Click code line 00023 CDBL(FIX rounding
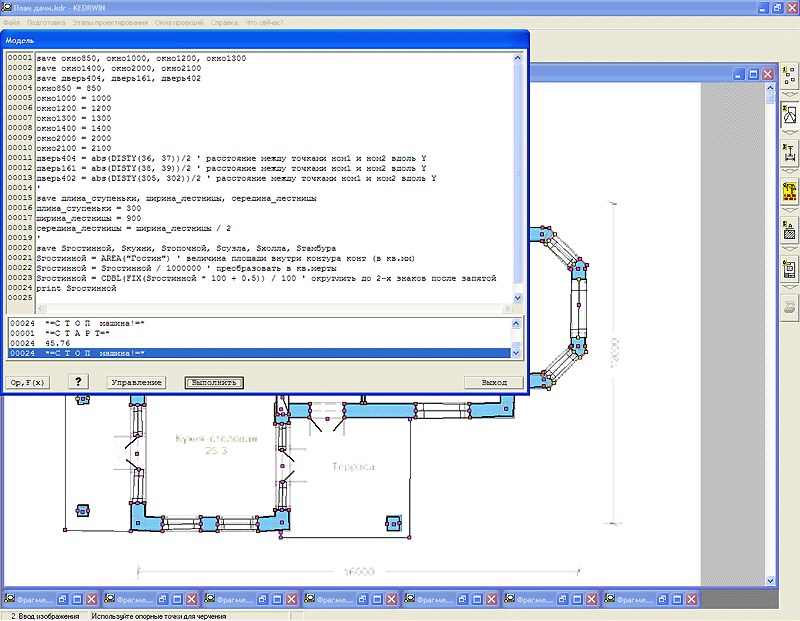The height and width of the screenshot is (621, 800). [266, 278]
